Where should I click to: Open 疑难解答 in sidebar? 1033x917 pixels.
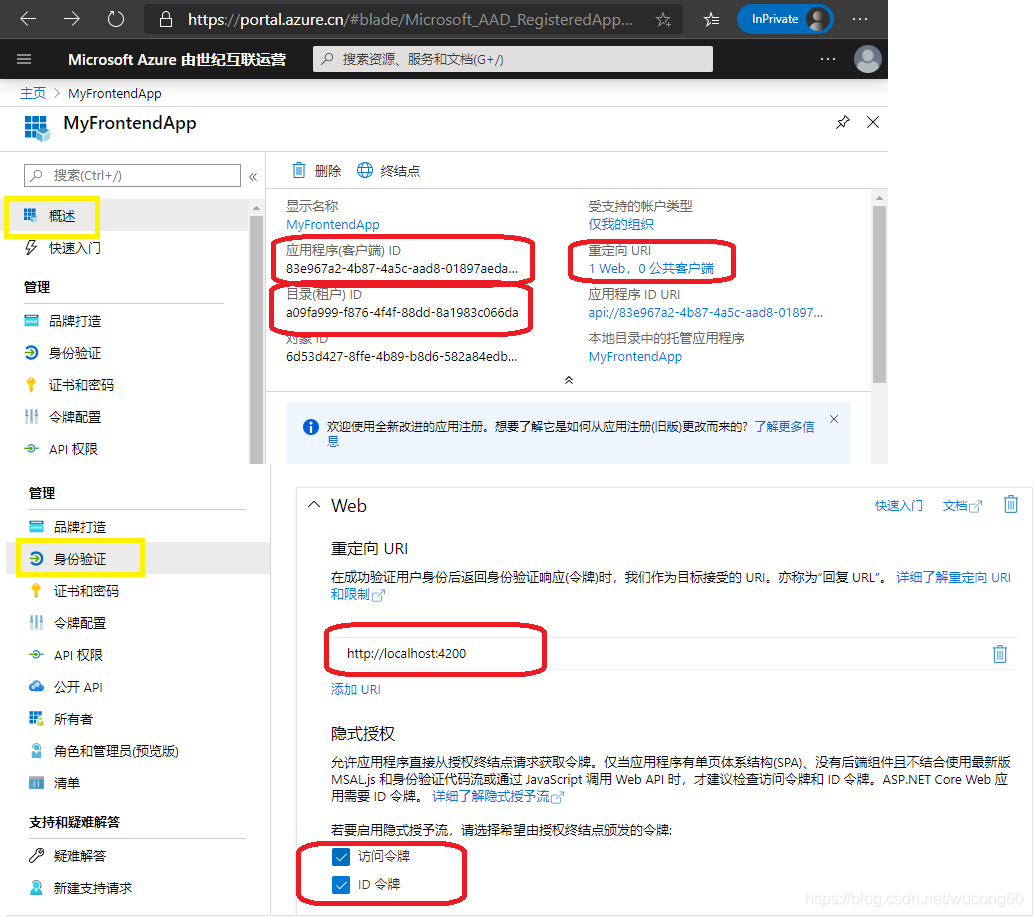68,856
